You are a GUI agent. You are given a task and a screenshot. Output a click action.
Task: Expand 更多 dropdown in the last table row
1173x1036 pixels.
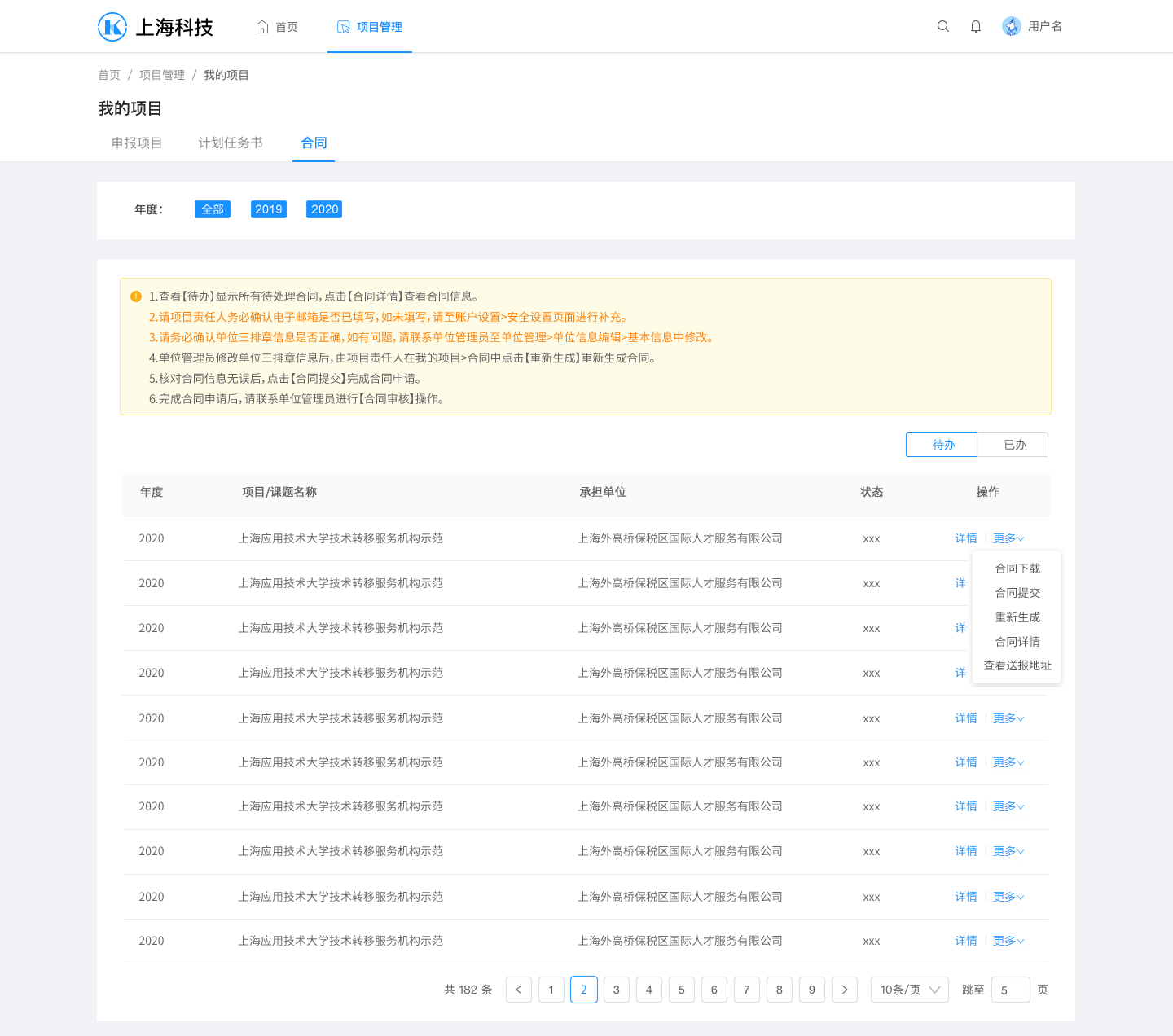pyautogui.click(x=1008, y=941)
